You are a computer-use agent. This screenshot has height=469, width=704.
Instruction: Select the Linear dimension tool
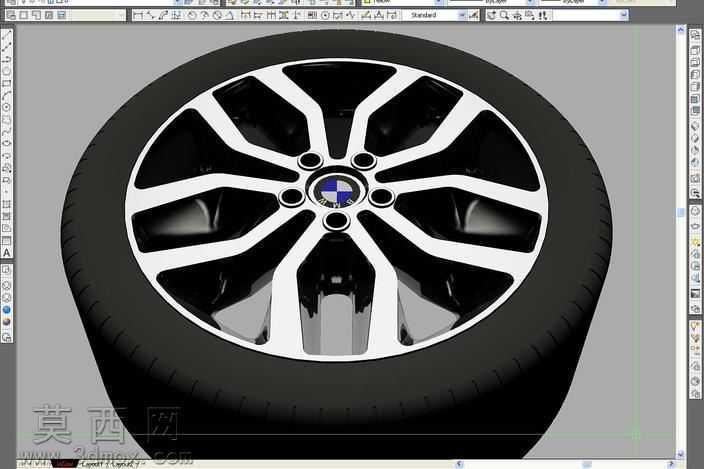click(x=138, y=16)
